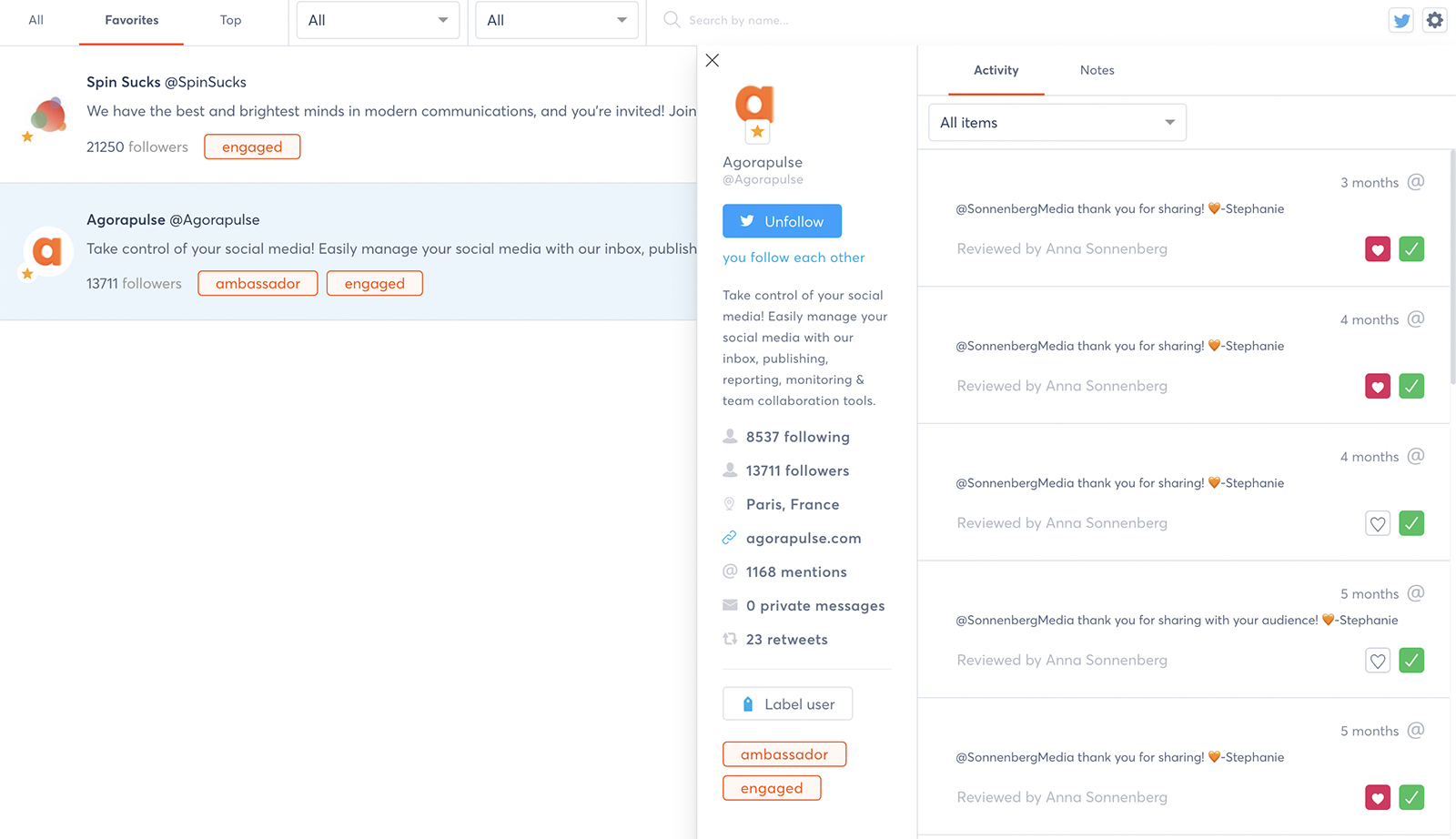1456x839 pixels.
Task: Click '21250 followers' on Spin Sucks row
Action: (137, 147)
